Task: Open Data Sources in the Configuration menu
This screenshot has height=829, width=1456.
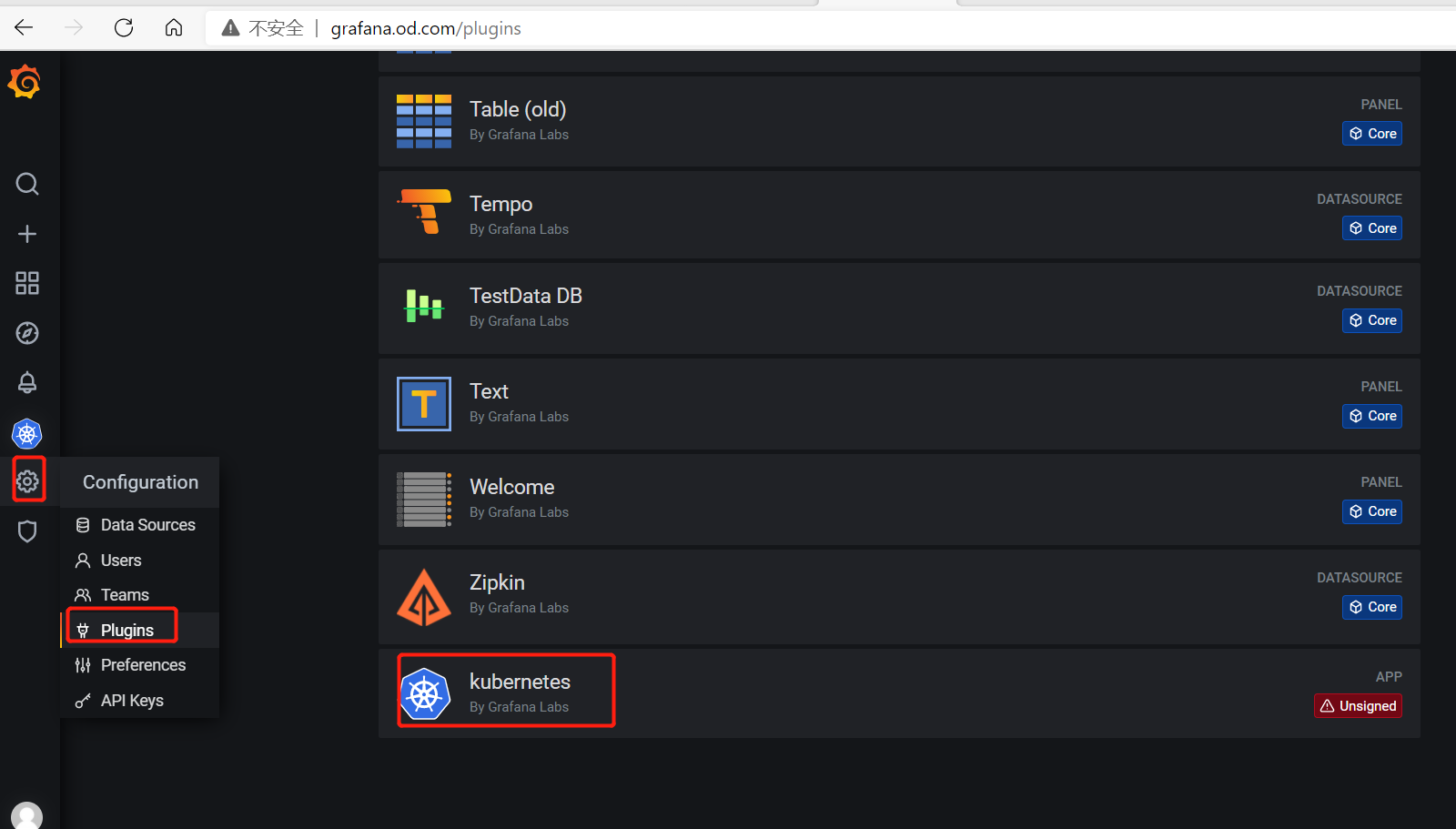Action: (x=140, y=525)
